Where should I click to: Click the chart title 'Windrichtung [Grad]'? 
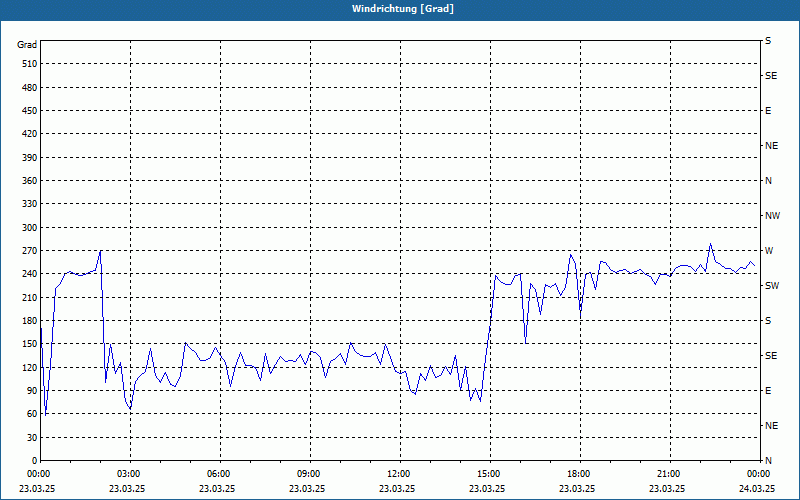[x=403, y=9]
